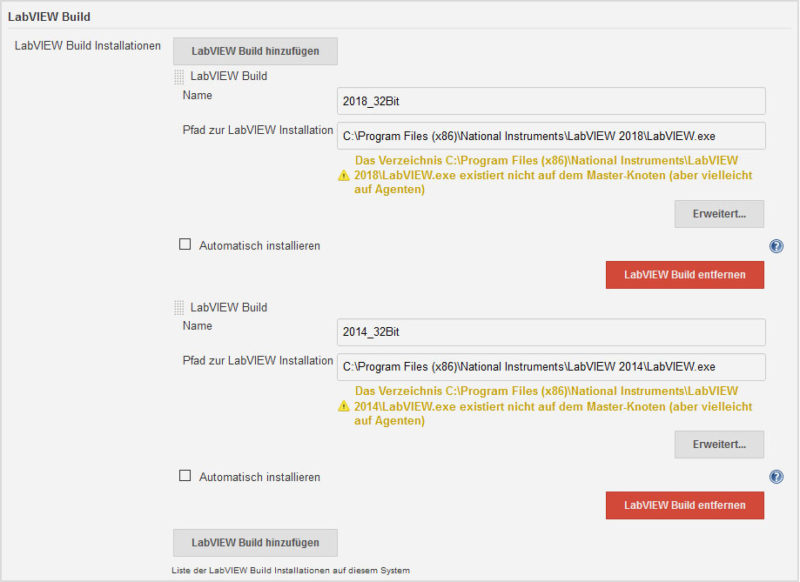Focus the Name field containing 2018_32Bit
The height and width of the screenshot is (582, 800).
coord(551,101)
